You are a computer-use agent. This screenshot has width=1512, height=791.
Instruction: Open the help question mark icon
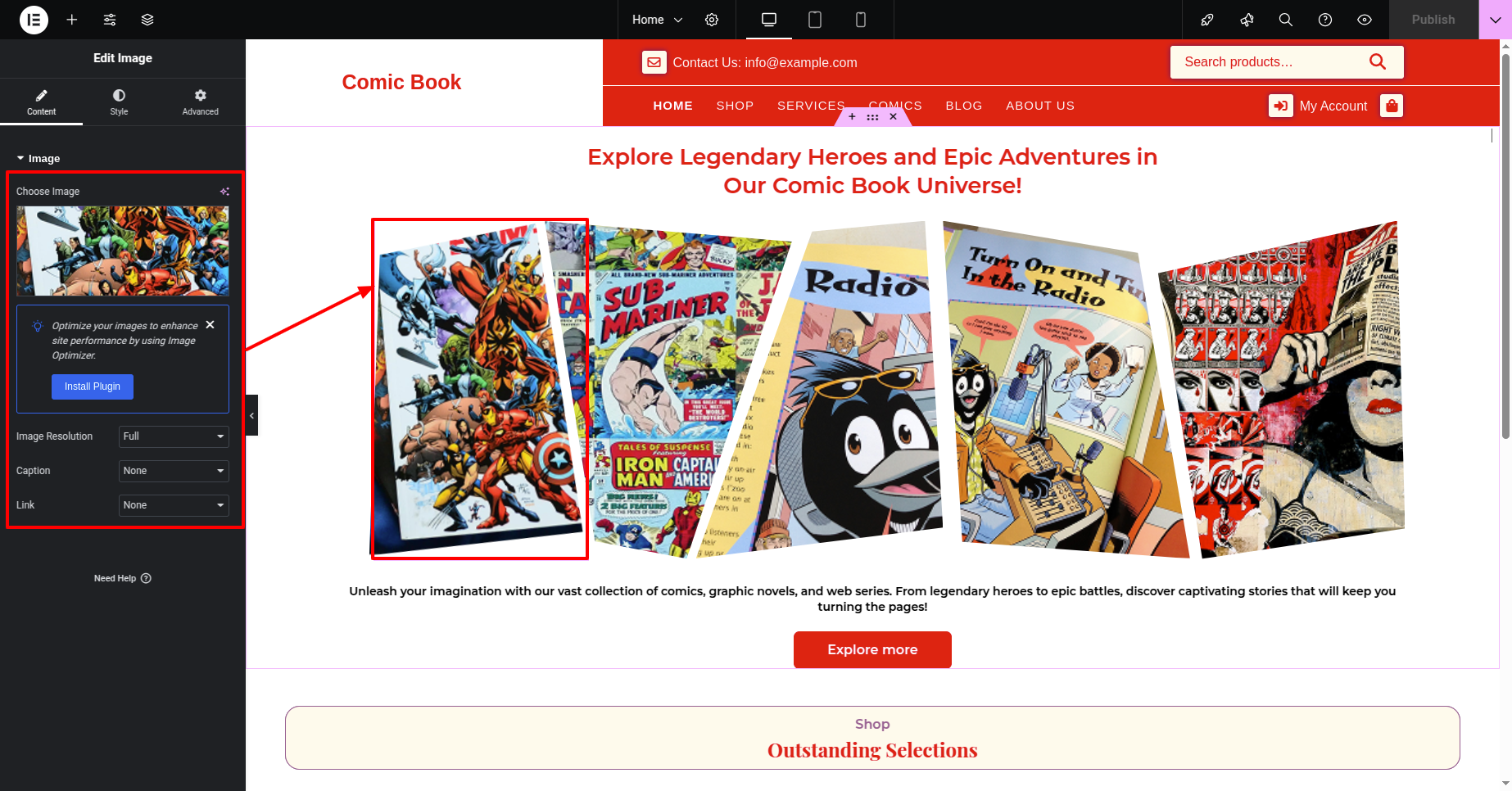point(1325,20)
